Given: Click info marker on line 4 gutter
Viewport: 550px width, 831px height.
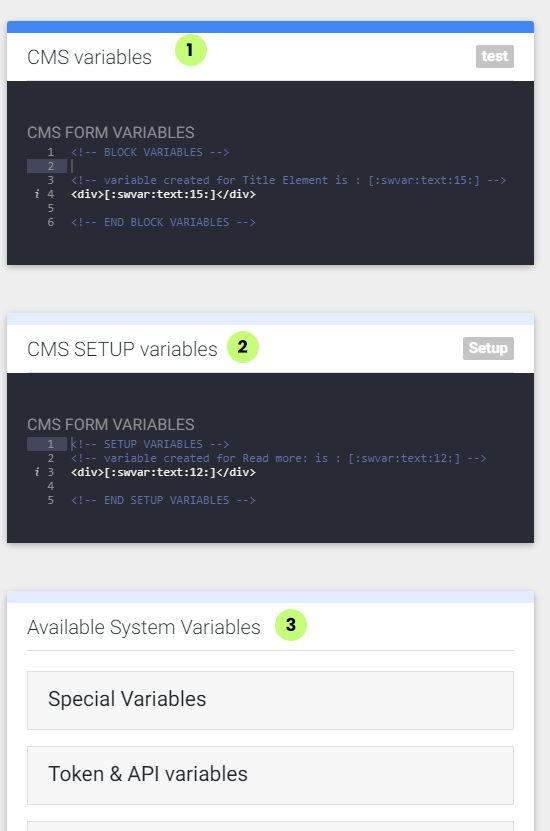Looking at the screenshot, I should click(x=37, y=194).
